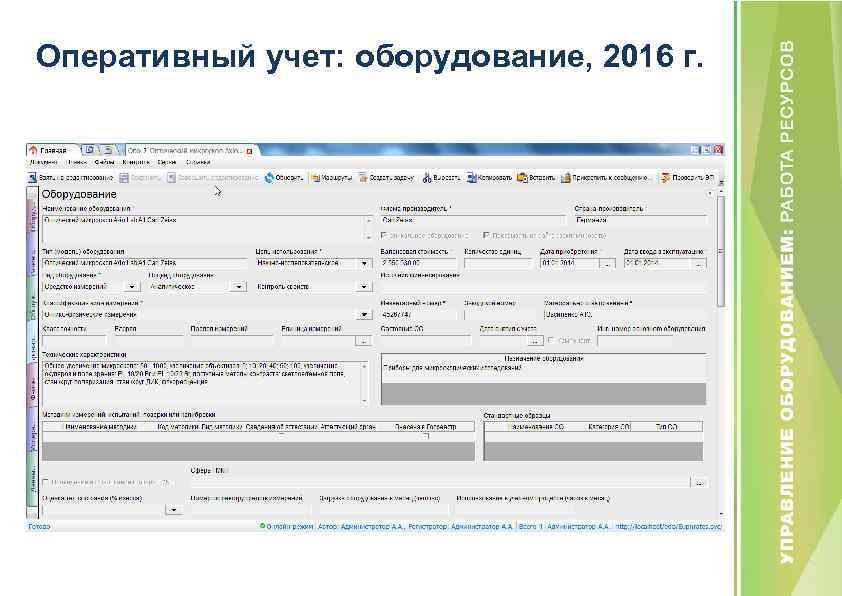This screenshot has height=596, width=842.
Task: Click 'Онлайн режим' status indicator
Action: (x=286, y=527)
